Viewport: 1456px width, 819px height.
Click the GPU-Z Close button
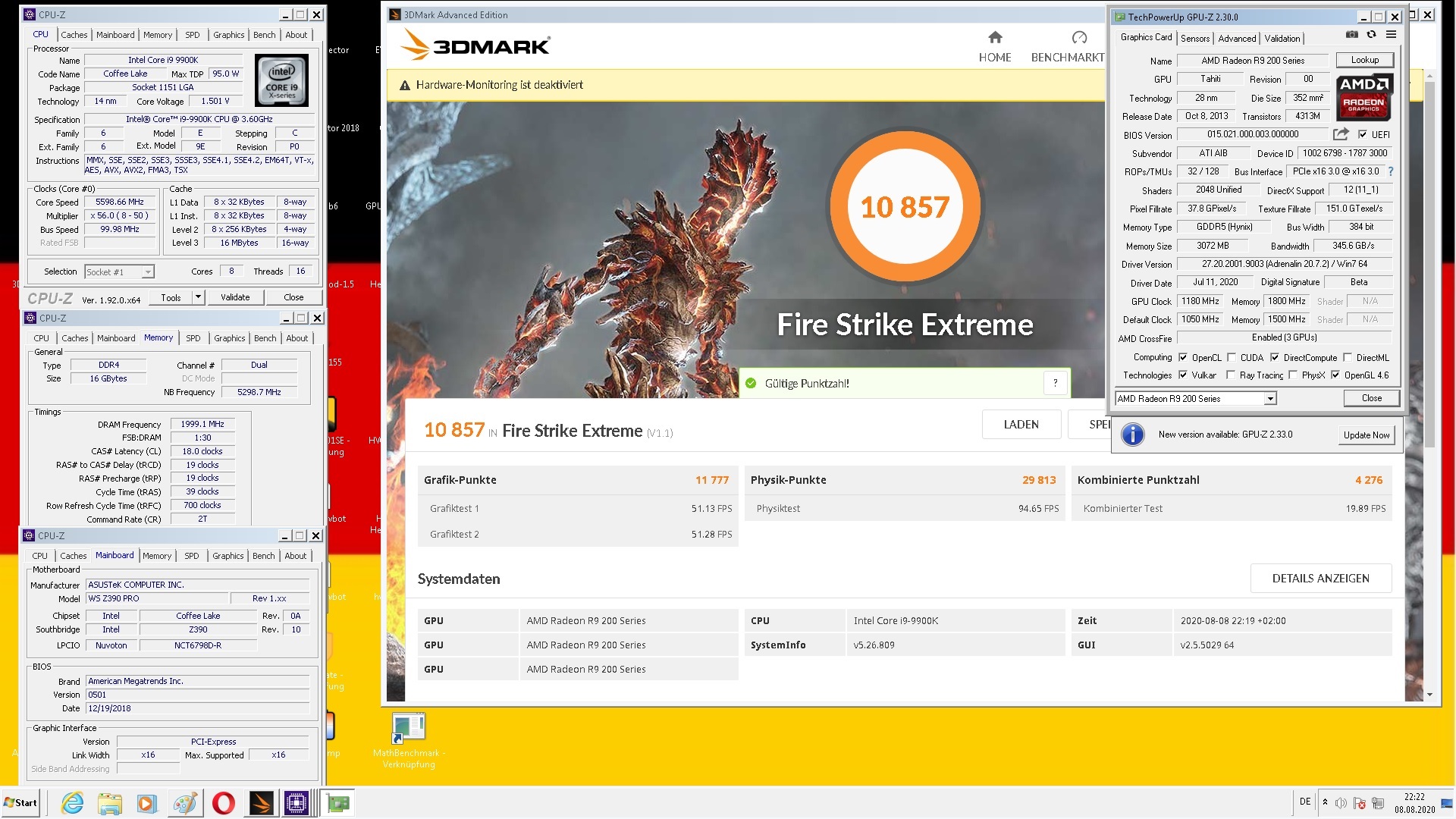point(1371,398)
